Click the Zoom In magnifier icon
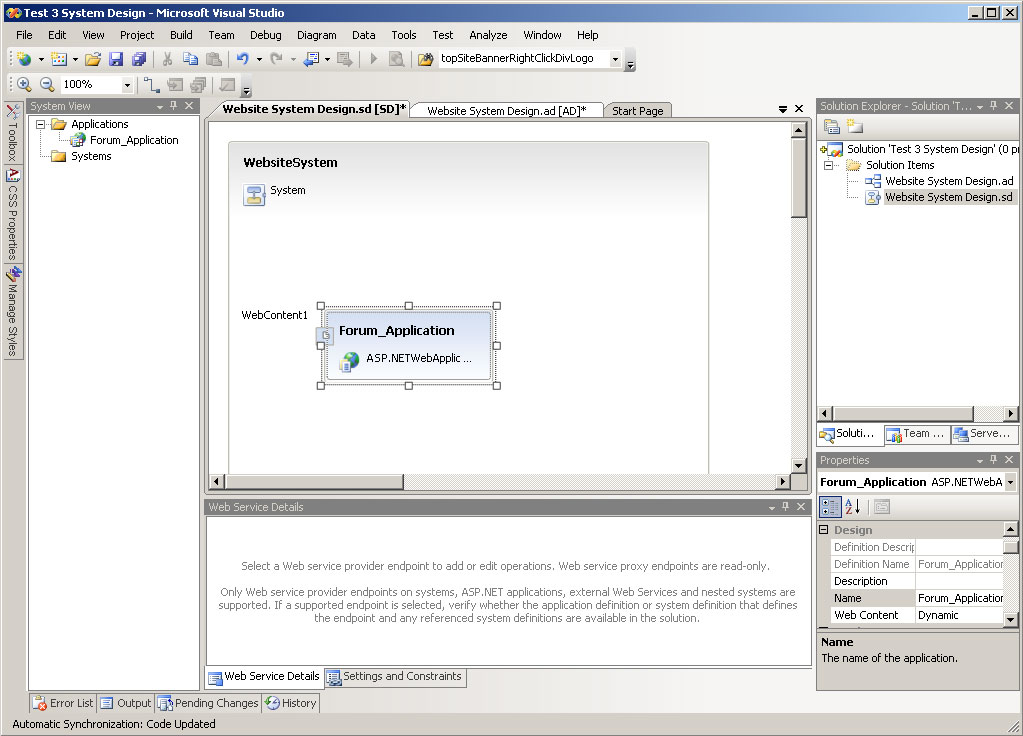This screenshot has width=1023, height=736. tap(24, 84)
